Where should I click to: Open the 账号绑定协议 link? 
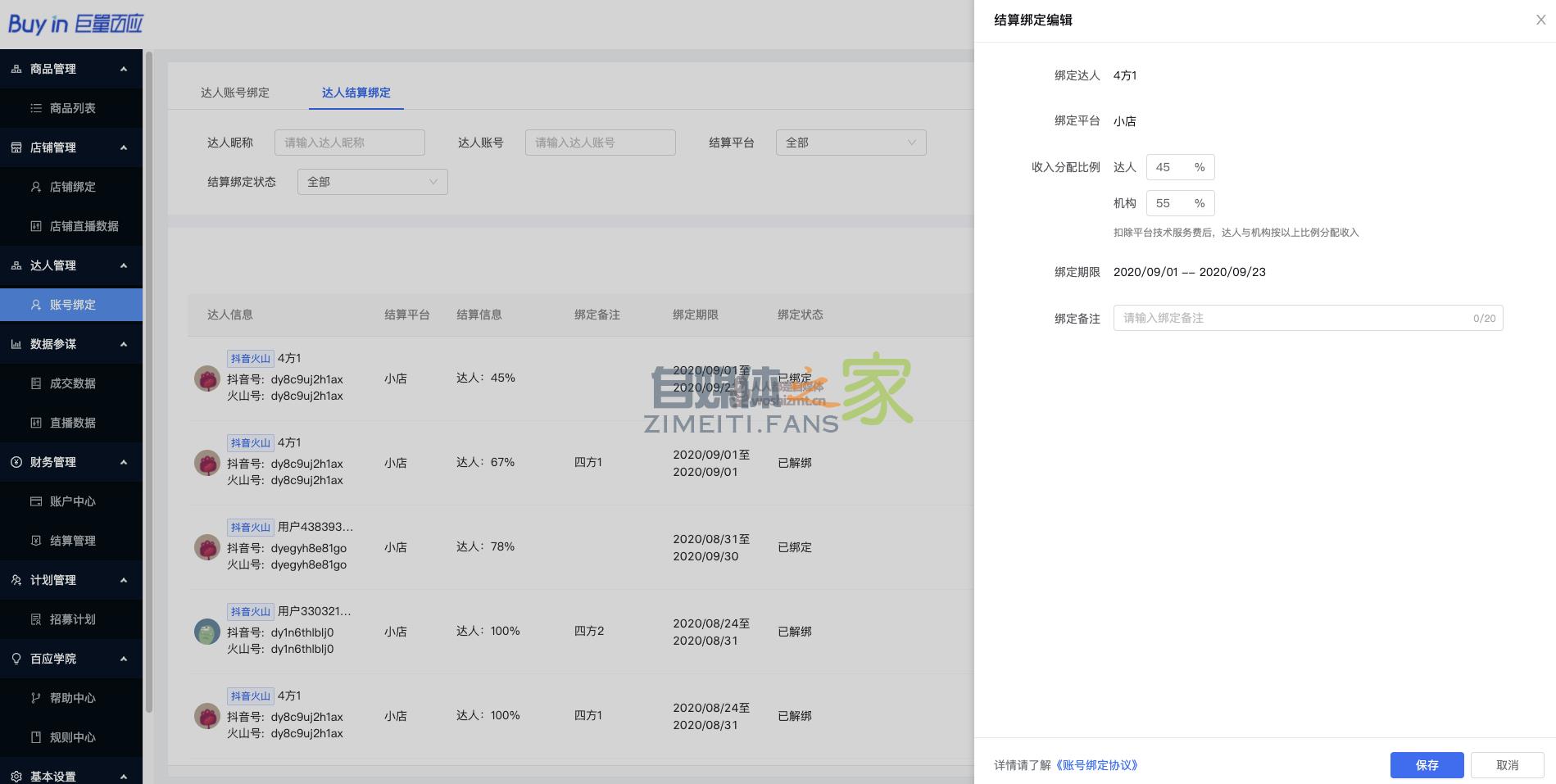[1096, 765]
